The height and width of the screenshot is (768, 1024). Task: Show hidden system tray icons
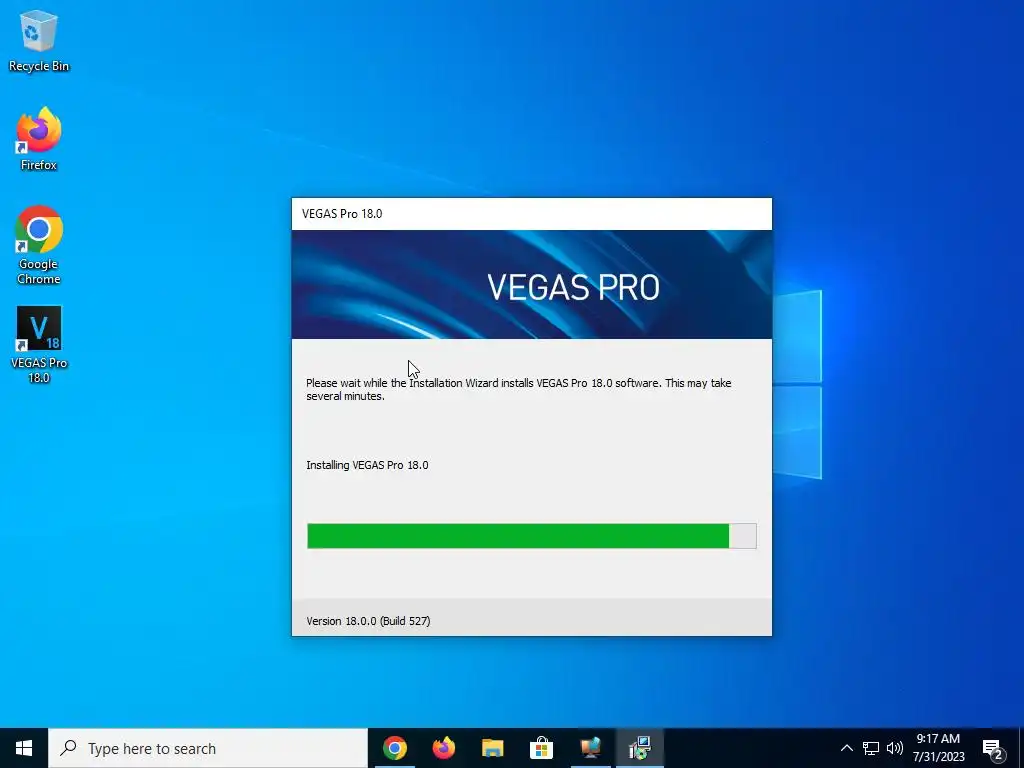click(x=846, y=748)
